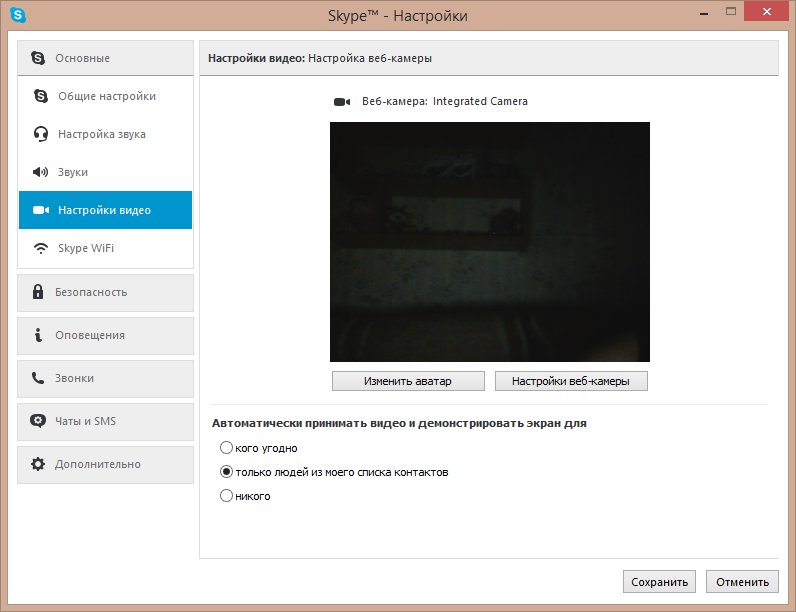The height and width of the screenshot is (612, 796).
Task: Open the Настройка звука page
Action: [x=106, y=134]
